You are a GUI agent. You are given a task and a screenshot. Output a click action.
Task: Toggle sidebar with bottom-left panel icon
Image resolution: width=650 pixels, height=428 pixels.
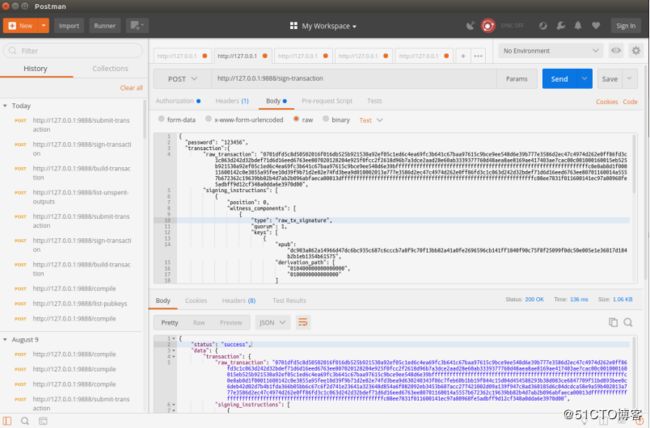(x=7, y=421)
